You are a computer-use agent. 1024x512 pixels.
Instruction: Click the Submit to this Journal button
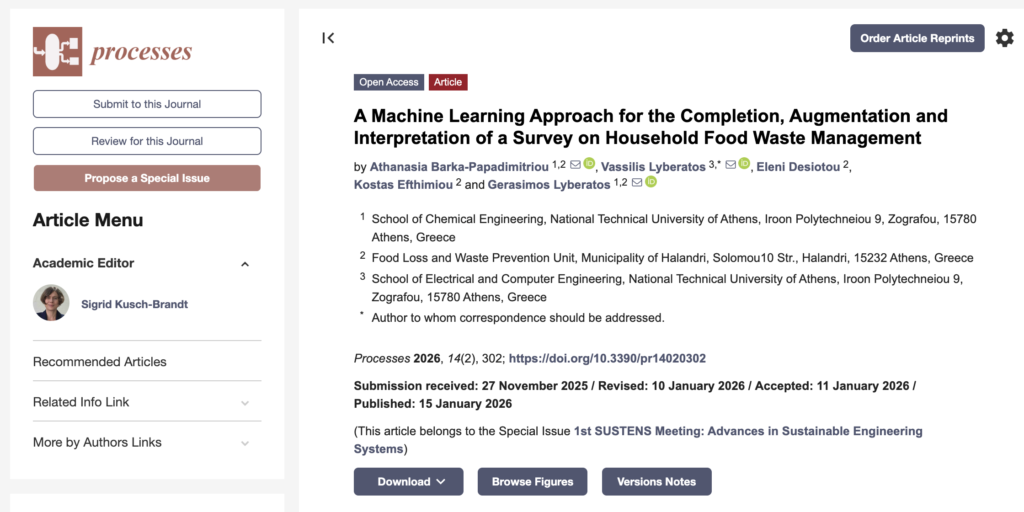click(147, 104)
